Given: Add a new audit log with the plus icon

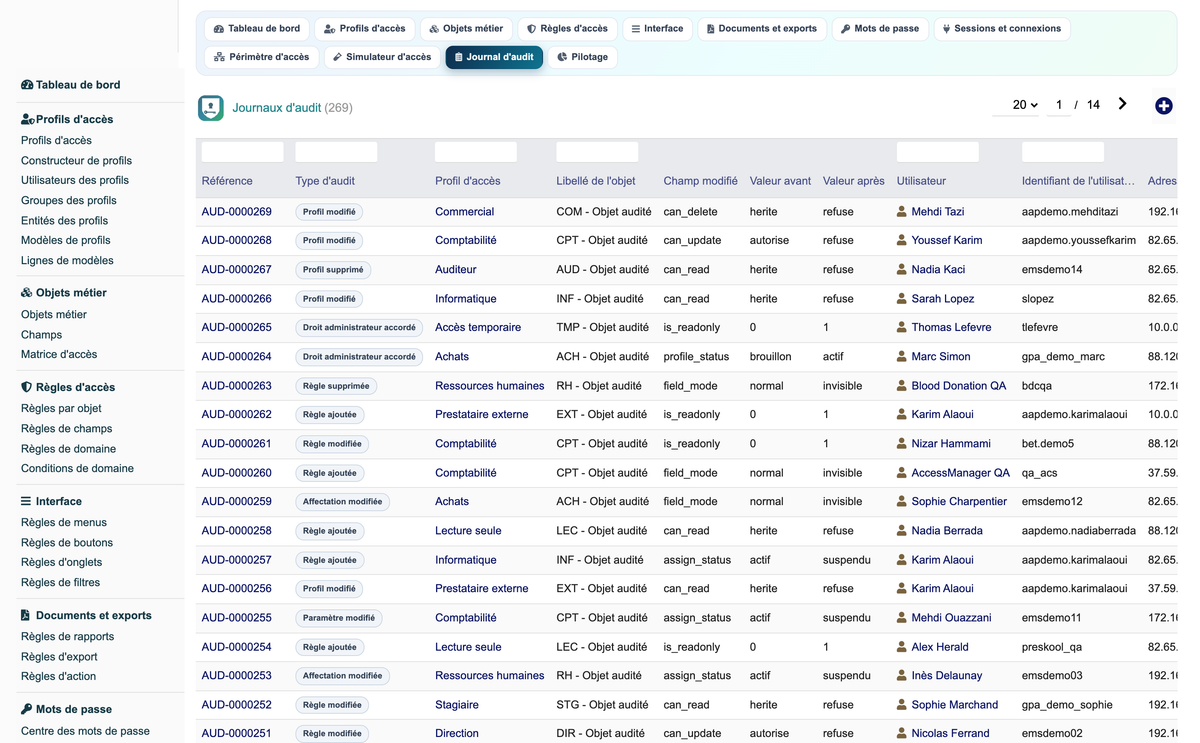Looking at the screenshot, I should [x=1163, y=106].
